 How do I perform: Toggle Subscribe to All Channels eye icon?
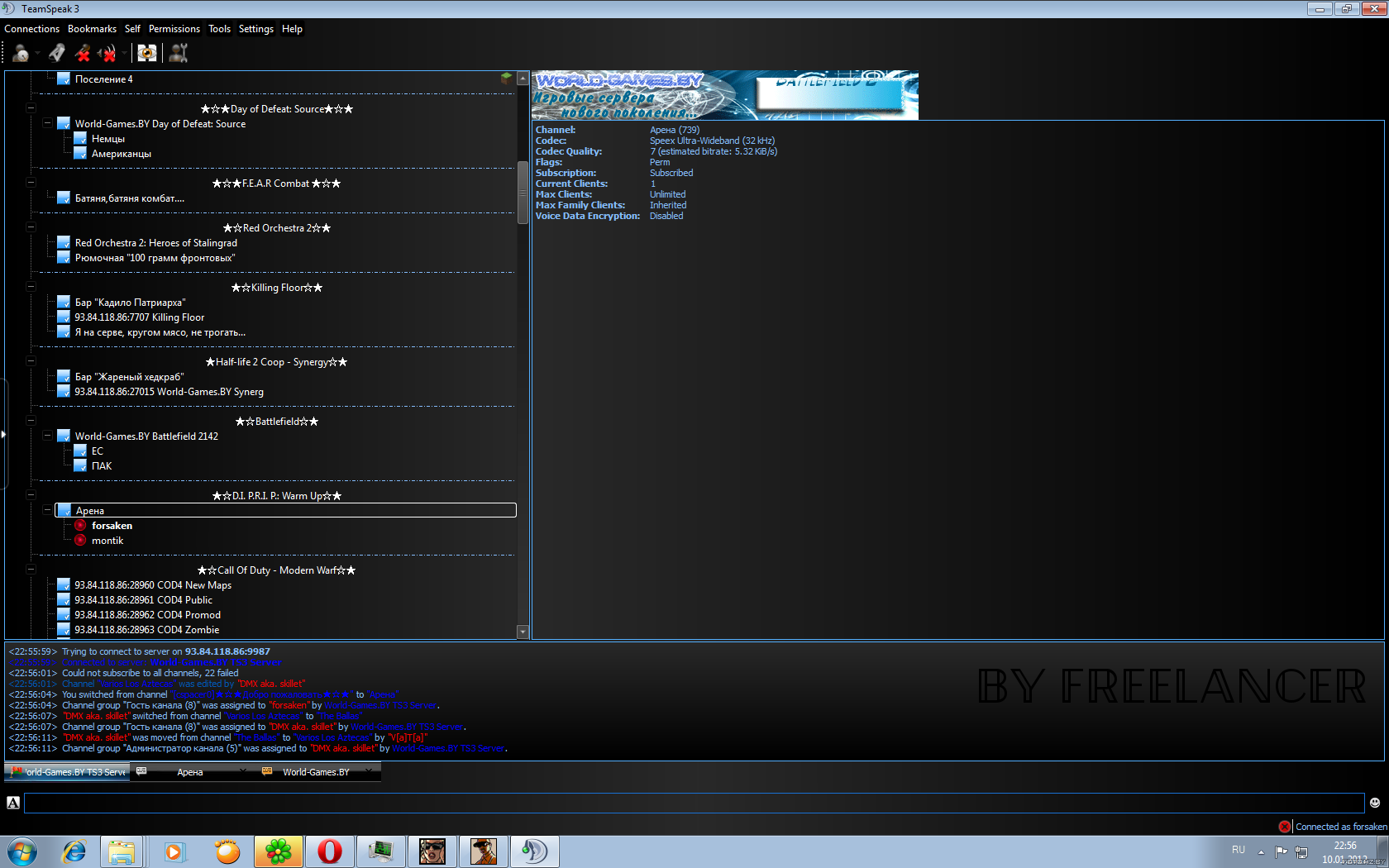pyautogui.click(x=147, y=54)
